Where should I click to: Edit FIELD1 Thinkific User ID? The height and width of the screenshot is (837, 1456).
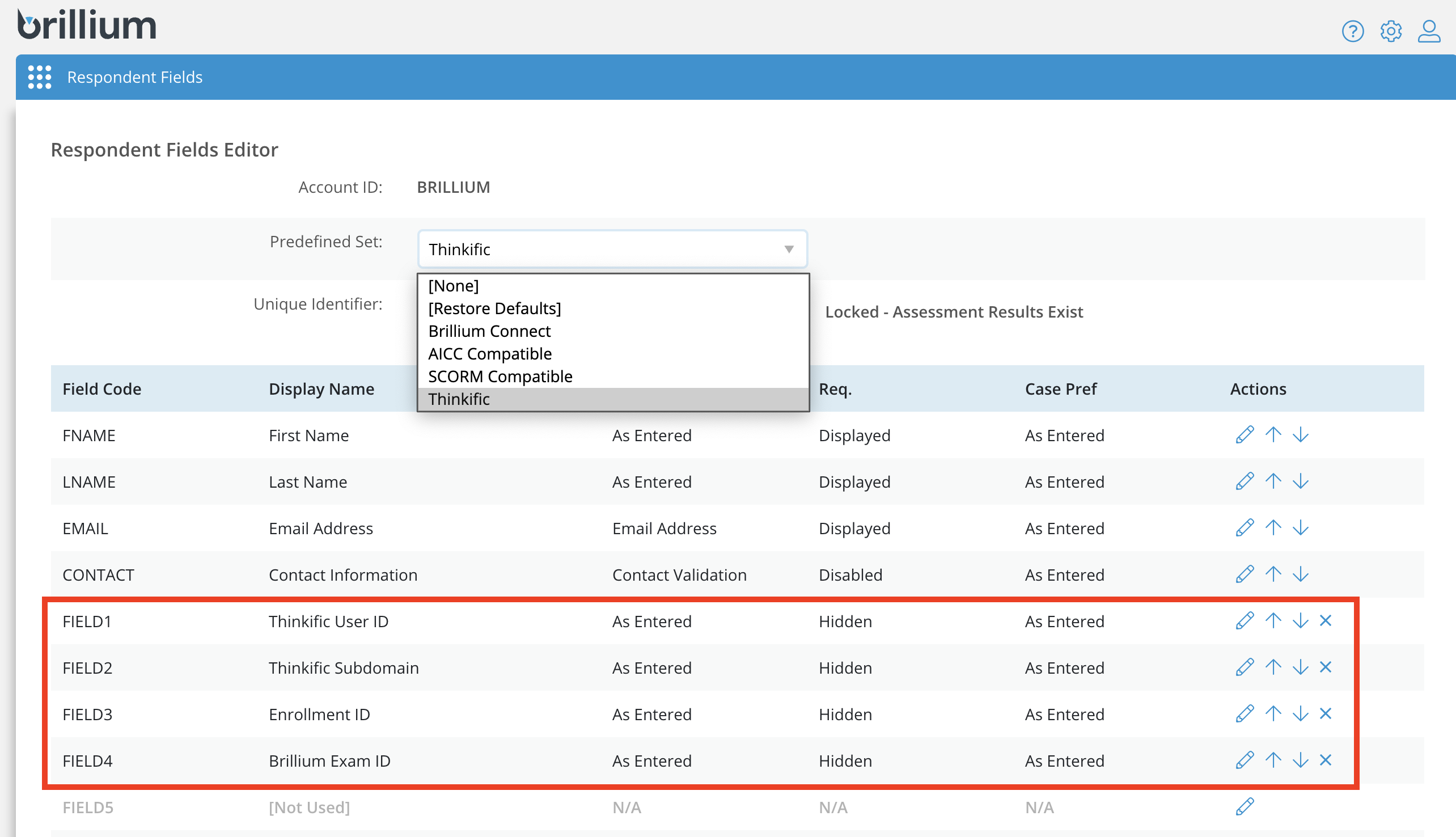1245,621
